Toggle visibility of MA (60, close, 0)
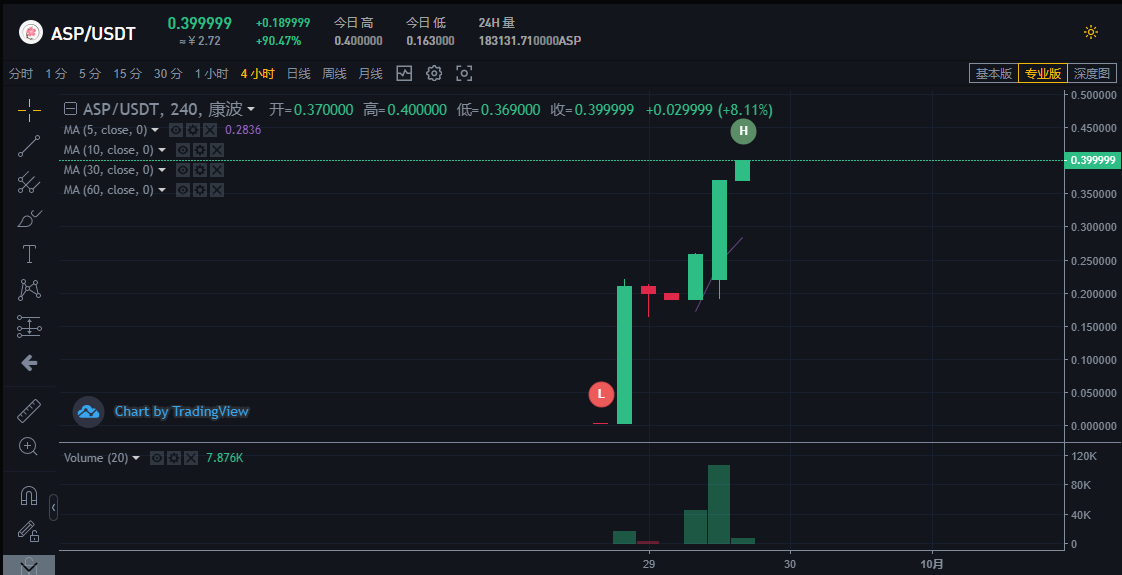This screenshot has height=575, width=1122. (x=182, y=190)
